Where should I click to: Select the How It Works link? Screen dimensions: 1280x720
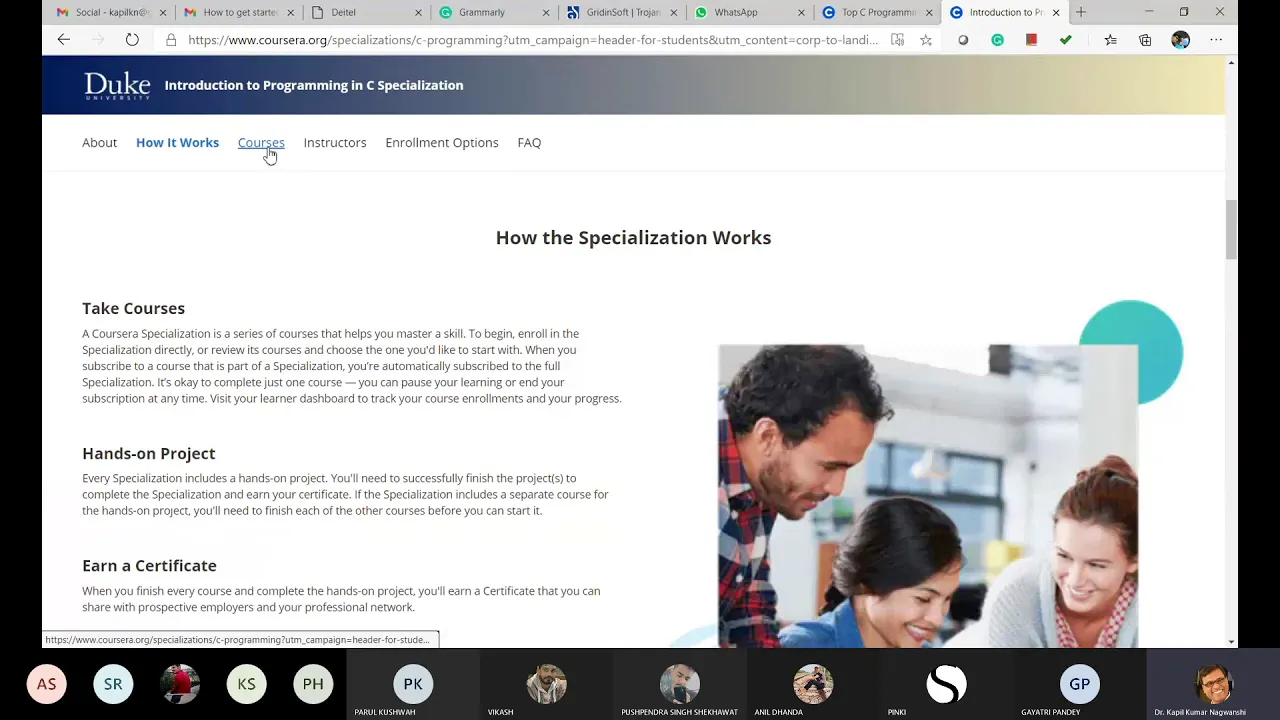(x=177, y=142)
